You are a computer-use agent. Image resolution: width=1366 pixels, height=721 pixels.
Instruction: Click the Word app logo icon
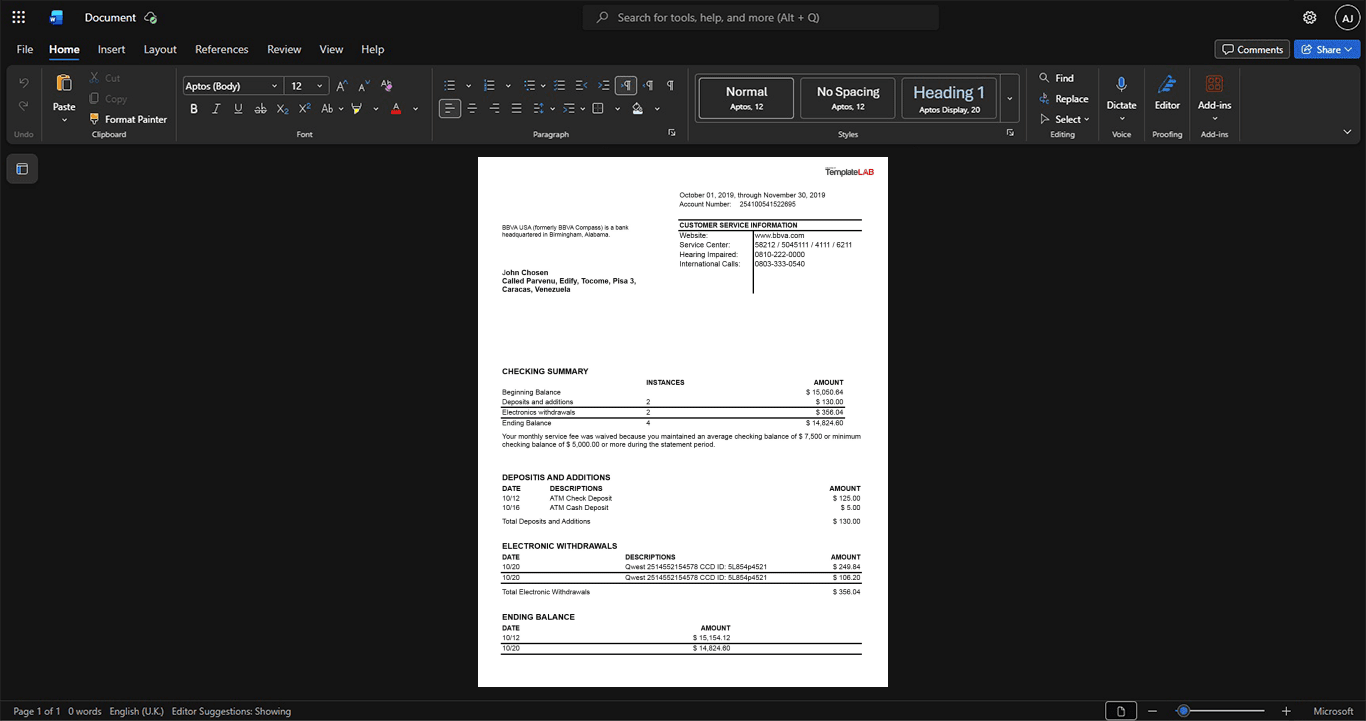(x=56, y=17)
